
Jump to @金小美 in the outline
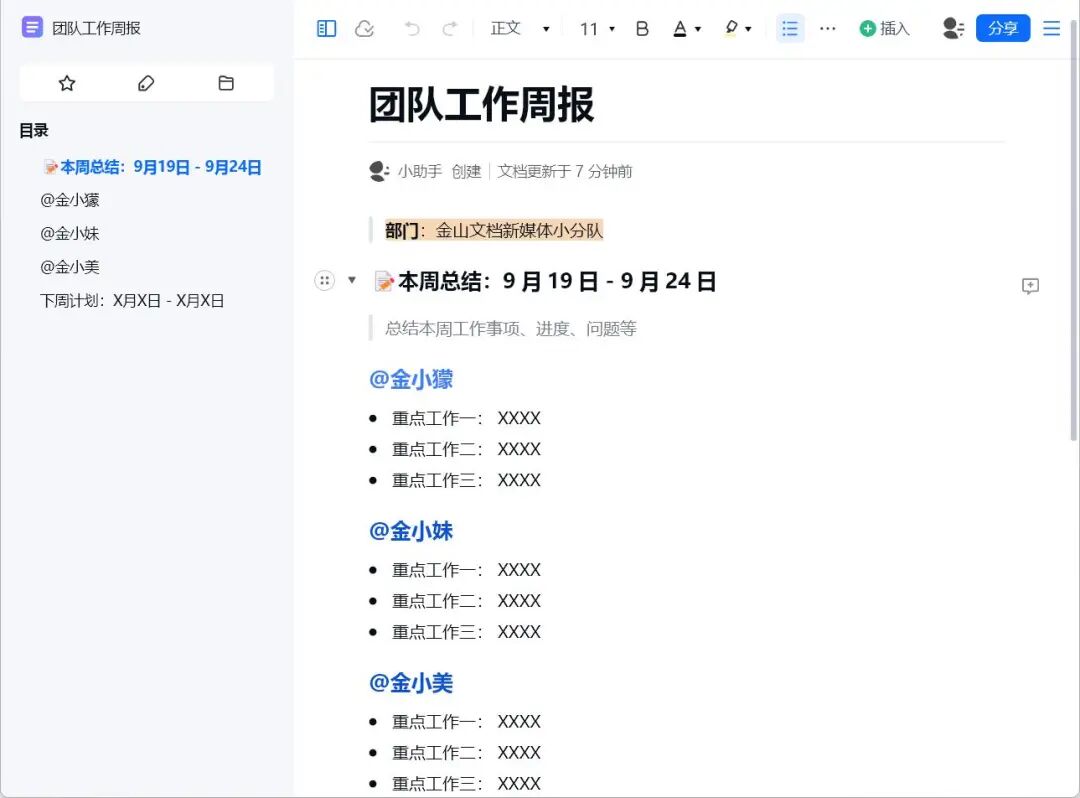point(70,267)
